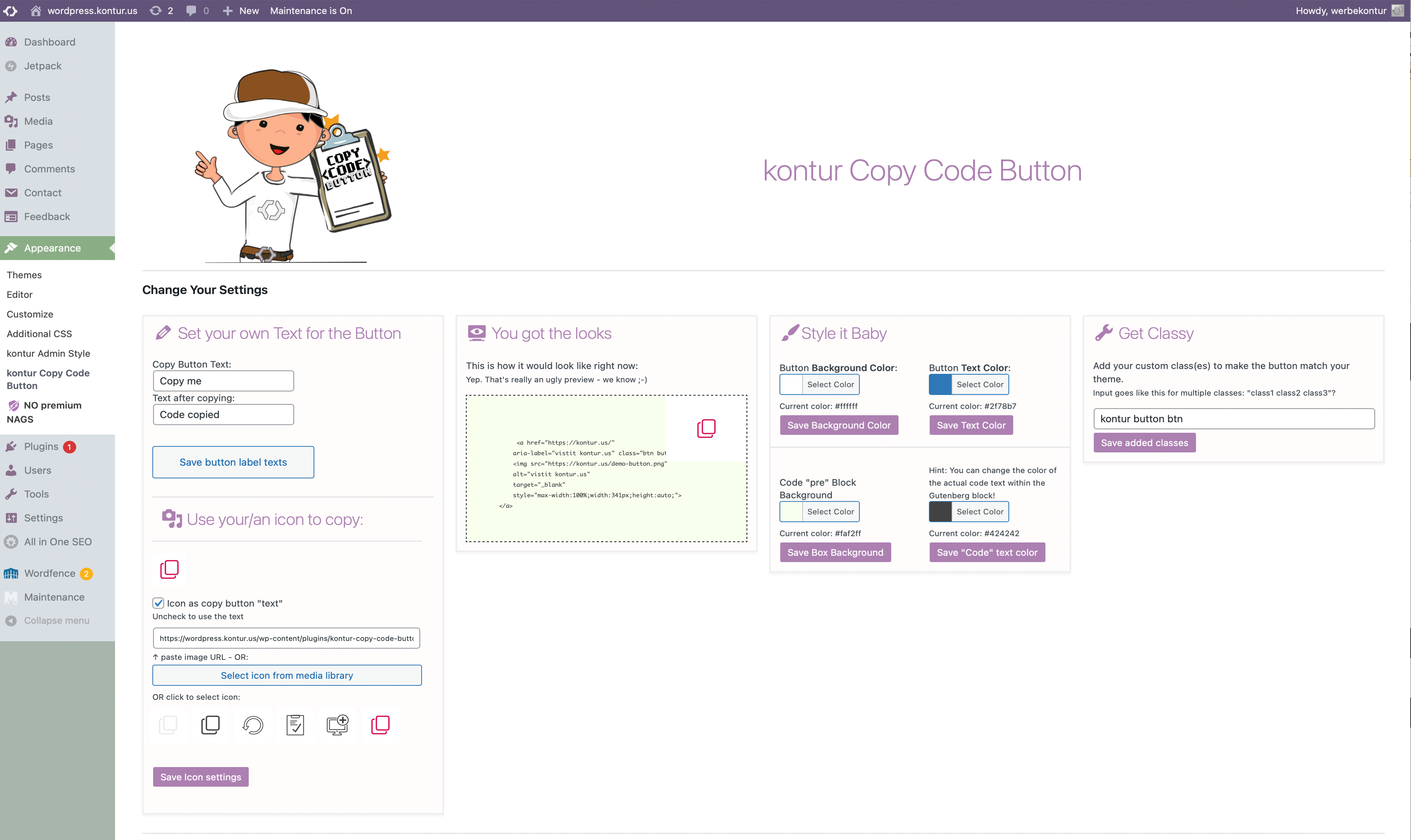Select the faded gray copy icon
Screen dimensions: 1411x840
[168, 725]
